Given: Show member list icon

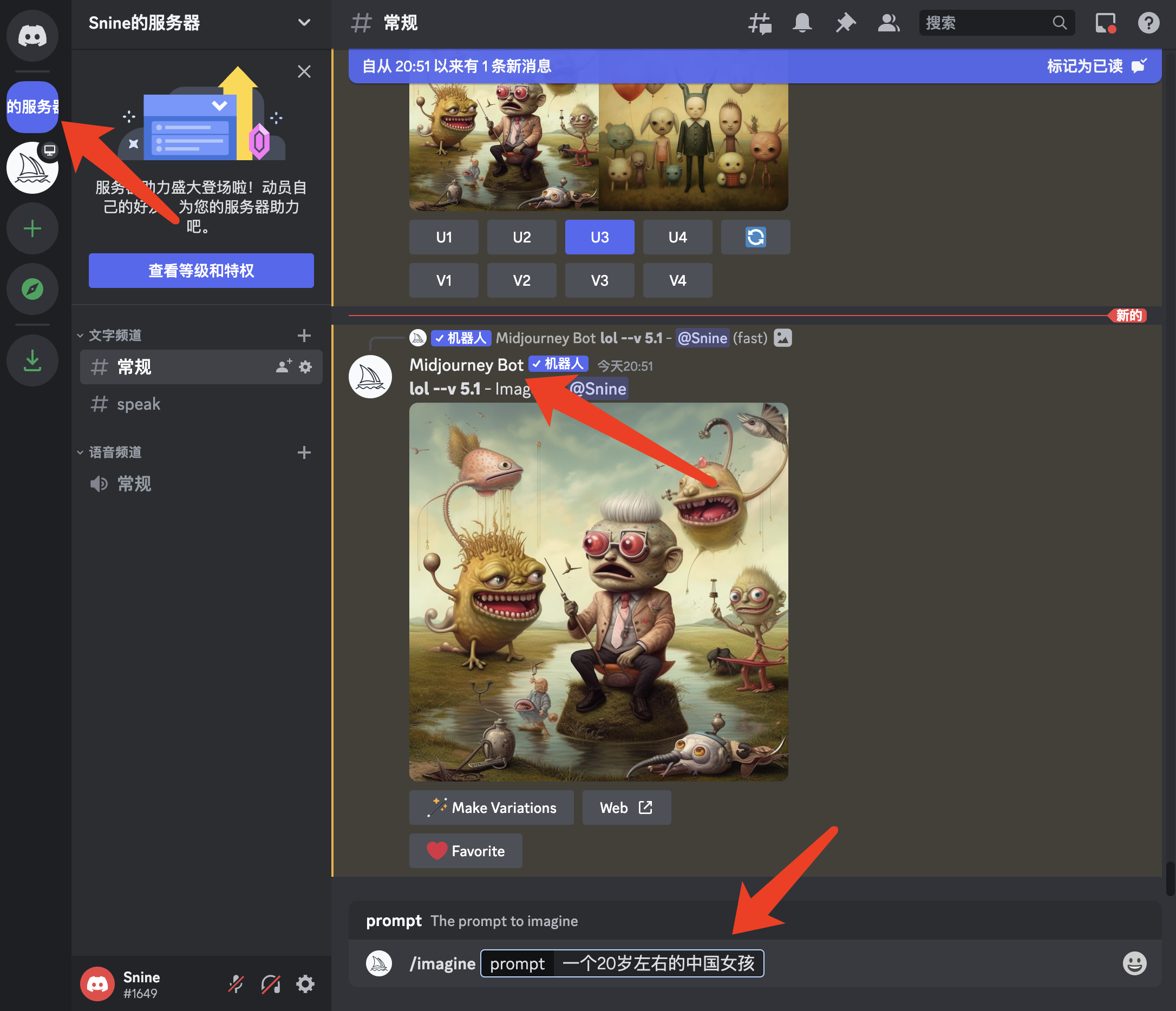Looking at the screenshot, I should [x=888, y=23].
